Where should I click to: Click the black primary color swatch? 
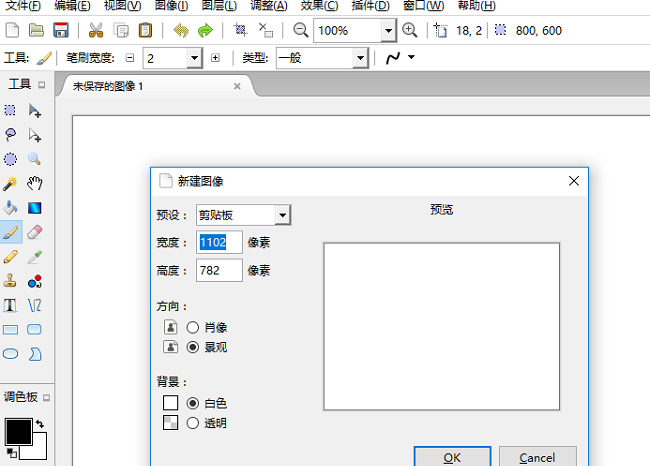point(18,432)
